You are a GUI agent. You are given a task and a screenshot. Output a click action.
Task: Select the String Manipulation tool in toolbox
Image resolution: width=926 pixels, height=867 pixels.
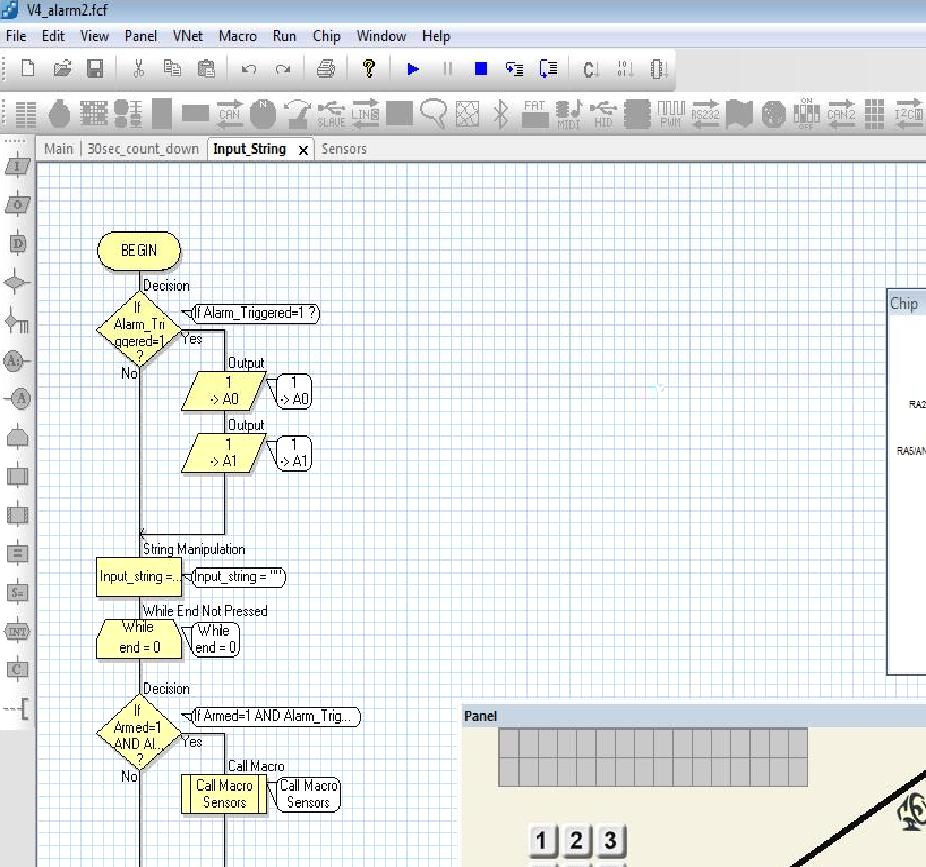click(17, 592)
